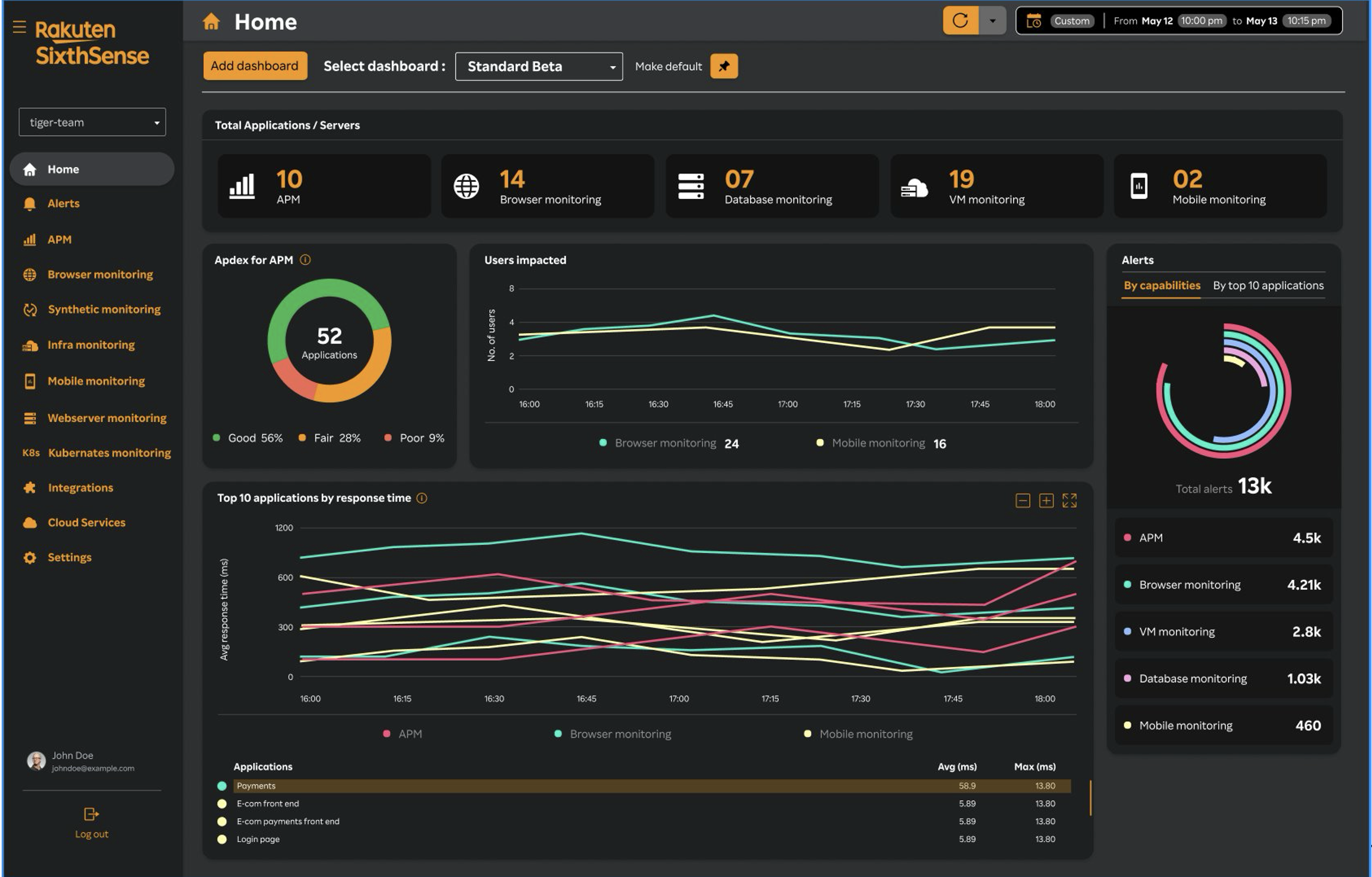Open the refresh interval dropdown arrow
The width and height of the screenshot is (1372, 877).
click(x=993, y=21)
